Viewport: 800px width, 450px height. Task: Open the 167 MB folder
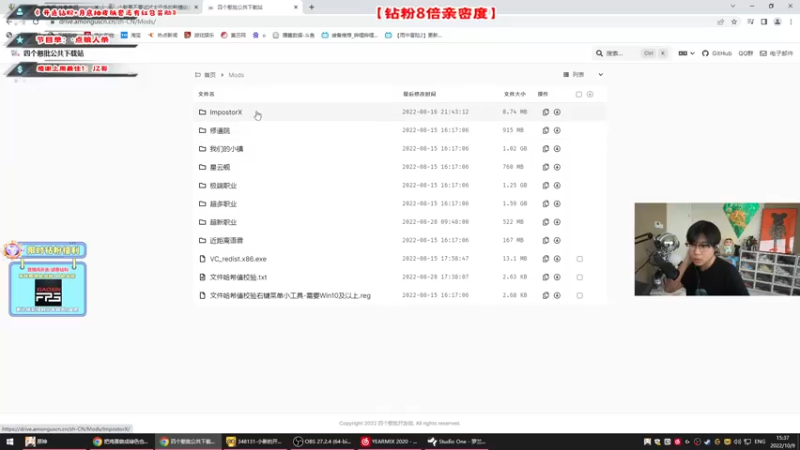click(227, 240)
